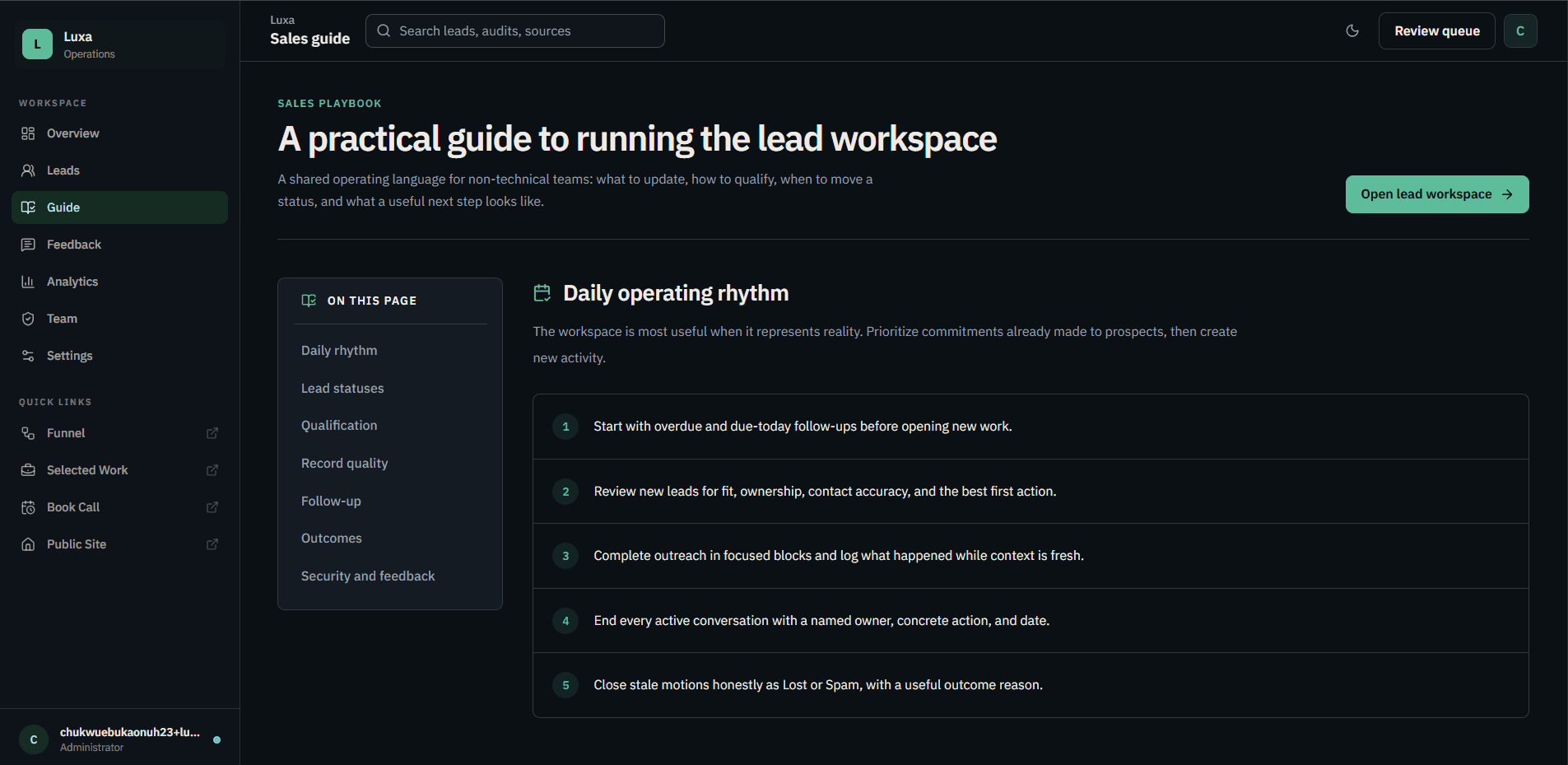1568x765 pixels.
Task: Jump to Daily rhythm section
Action: [x=339, y=350]
